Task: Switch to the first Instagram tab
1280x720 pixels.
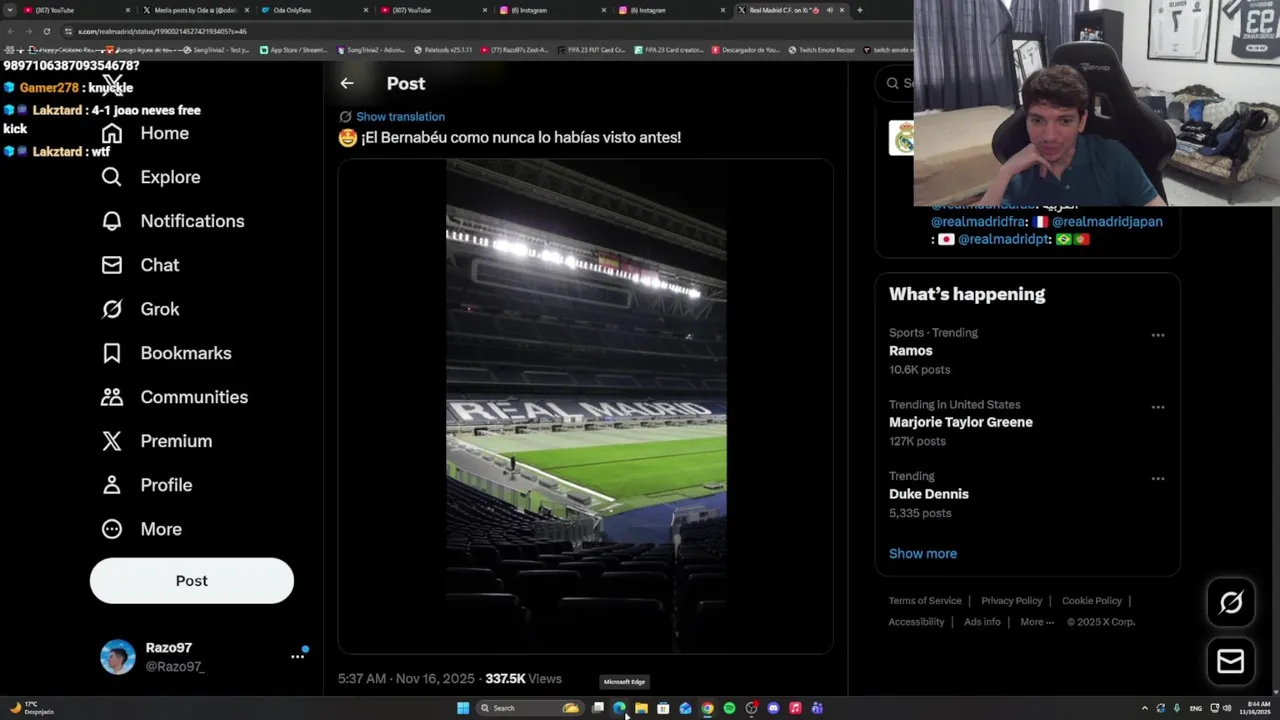Action: pyautogui.click(x=552, y=10)
